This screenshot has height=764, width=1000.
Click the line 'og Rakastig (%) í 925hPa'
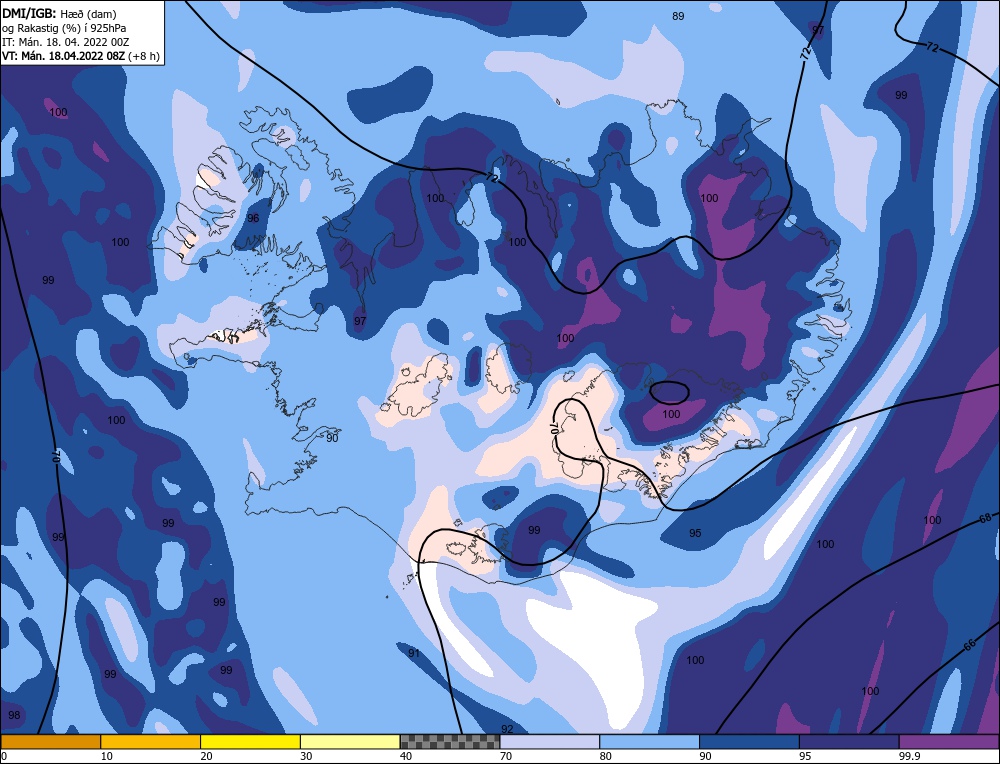[x=64, y=27]
